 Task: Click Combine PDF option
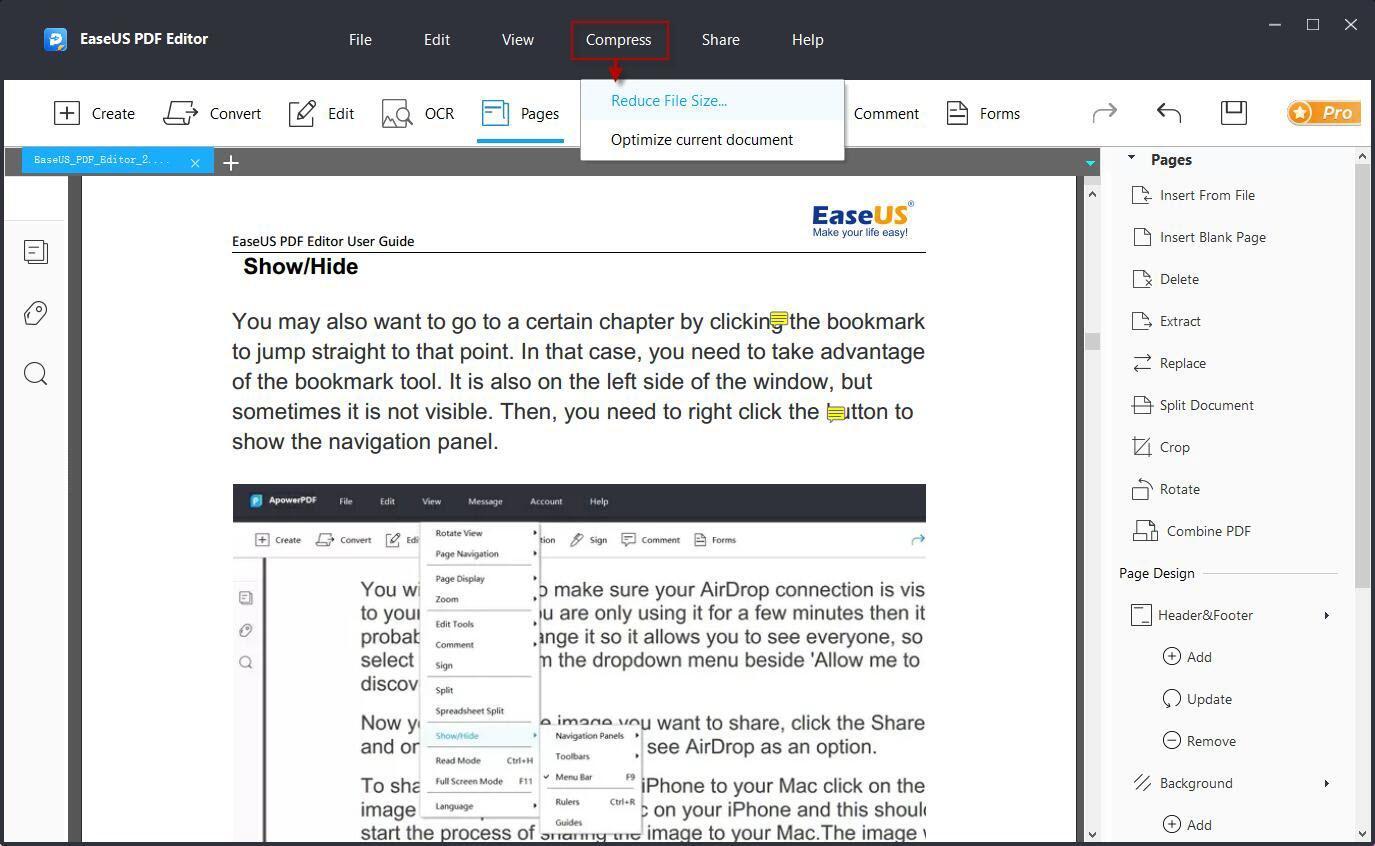(1191, 531)
